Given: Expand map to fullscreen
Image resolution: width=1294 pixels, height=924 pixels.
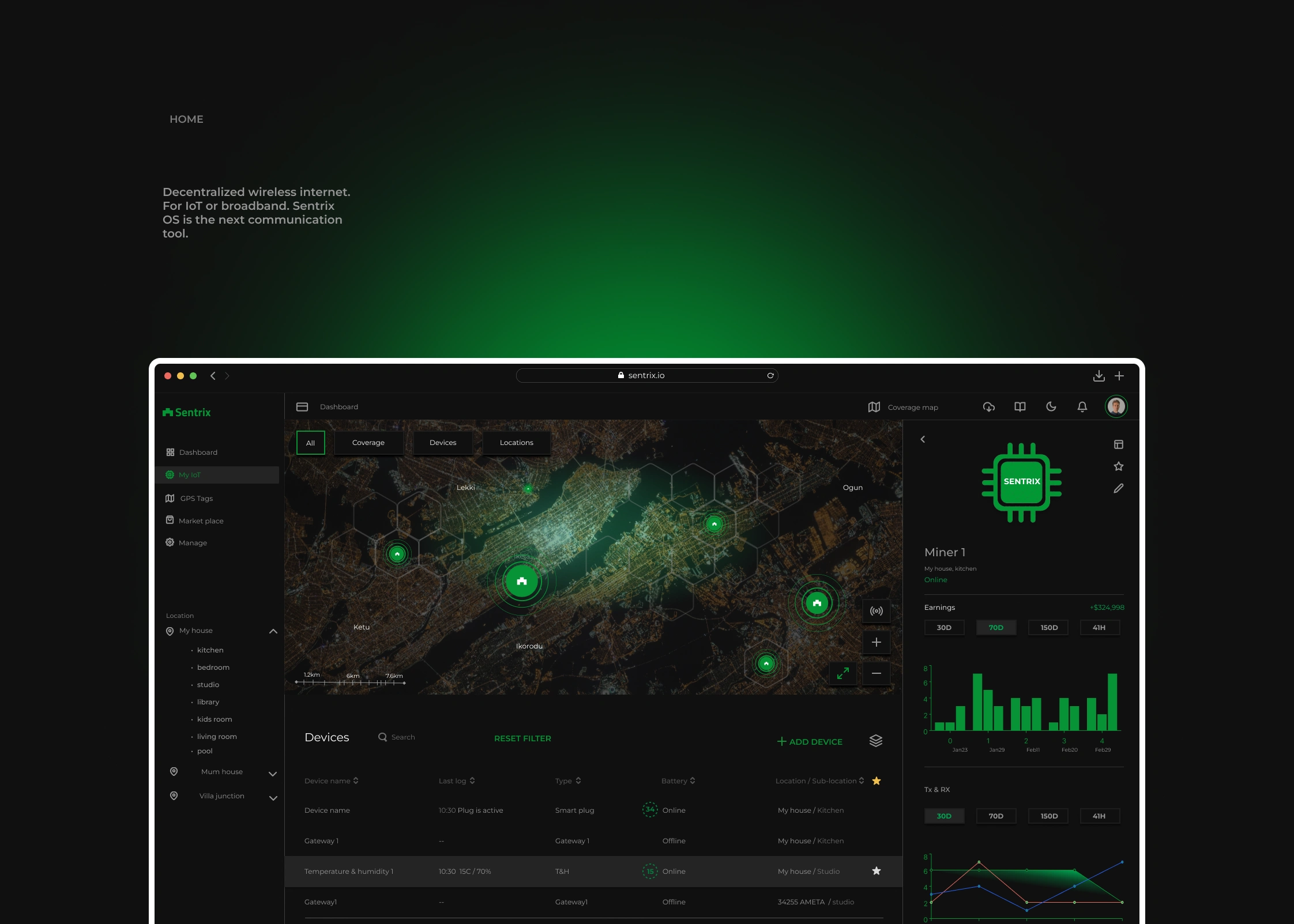Looking at the screenshot, I should click(843, 673).
